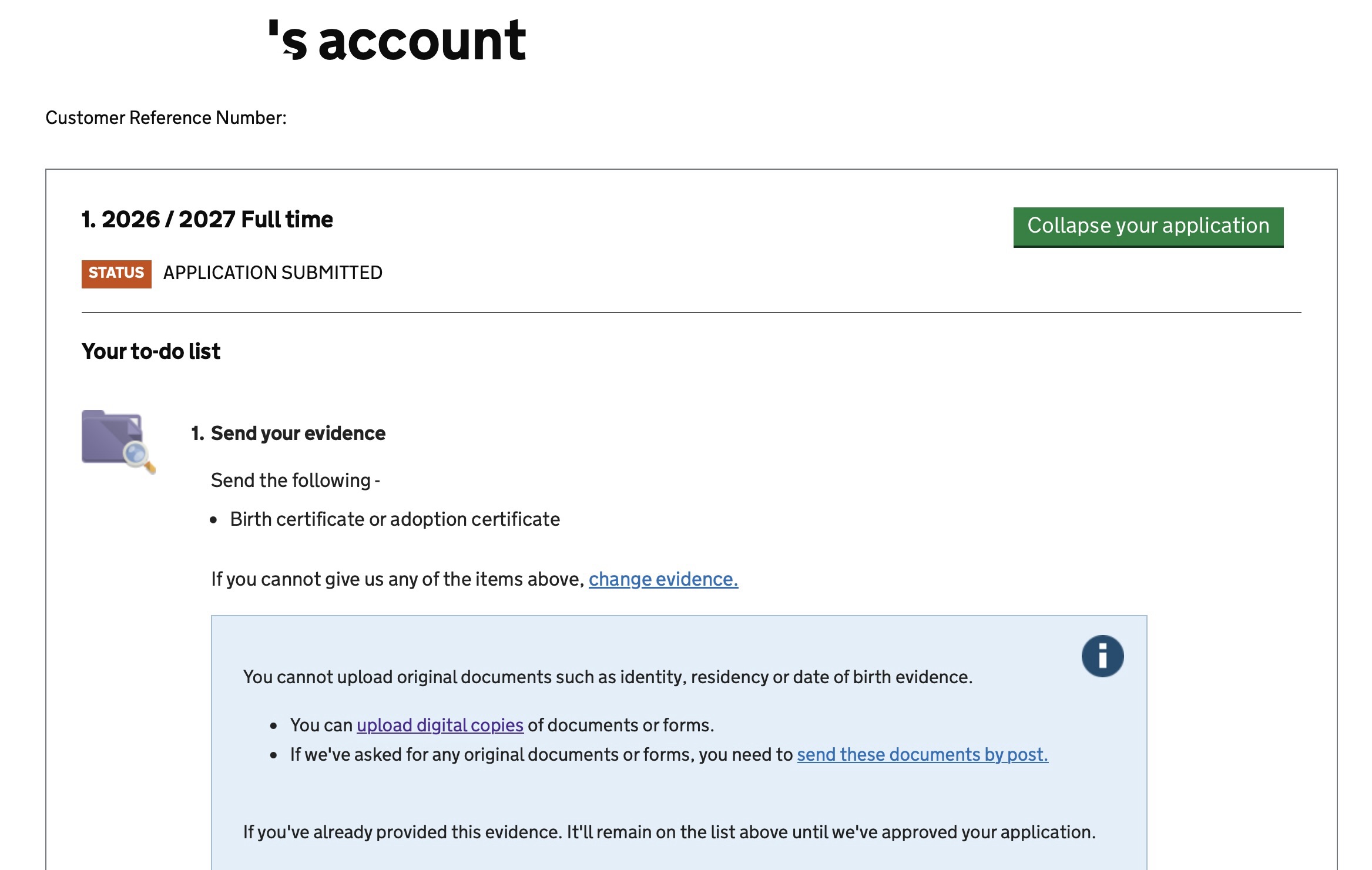This screenshot has height=870, width=1372.
Task: Open the change evidence link
Action: click(663, 579)
